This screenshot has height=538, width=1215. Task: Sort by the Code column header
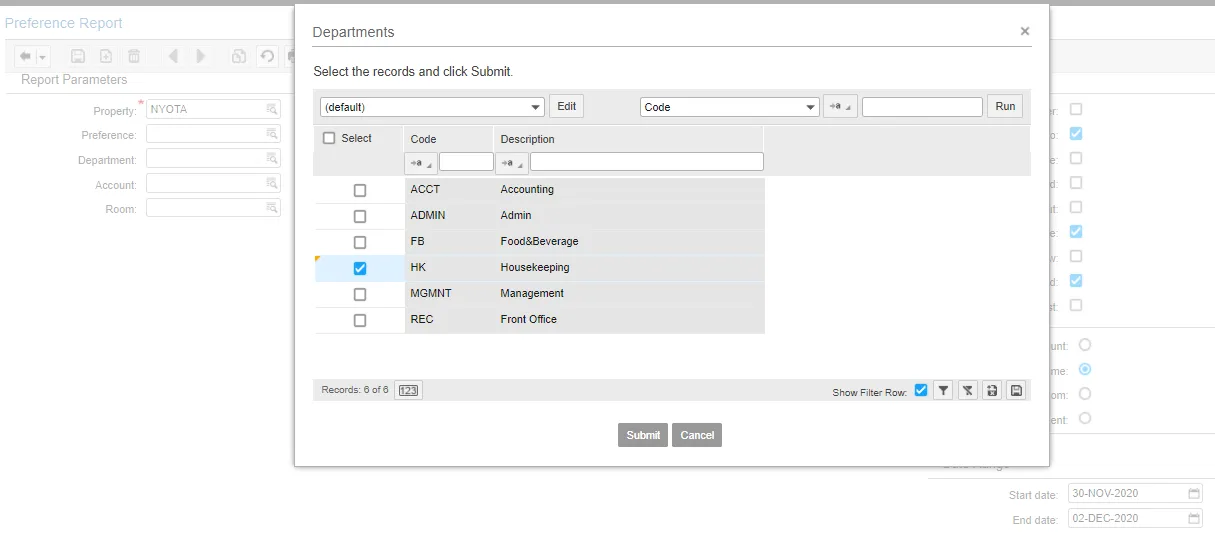click(424, 139)
